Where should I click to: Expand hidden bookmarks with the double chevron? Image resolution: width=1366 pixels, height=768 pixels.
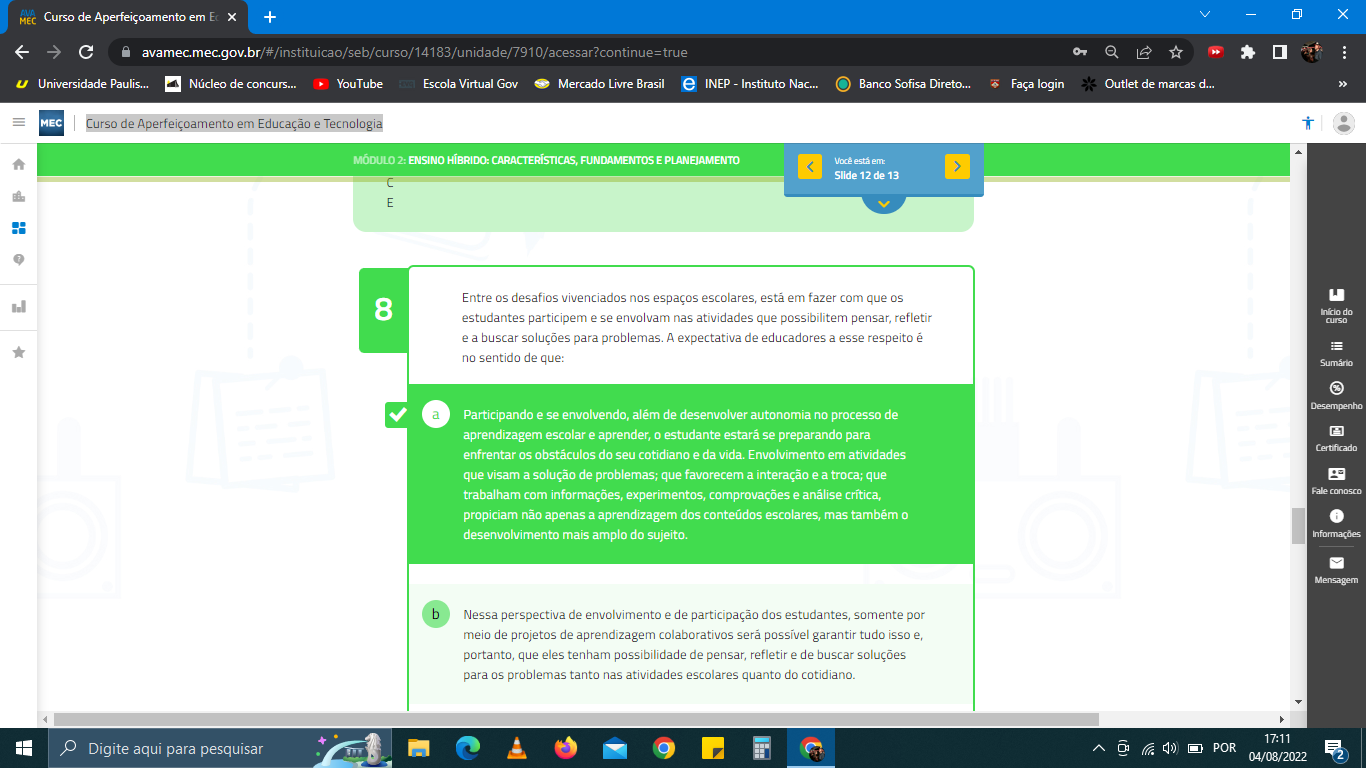(1342, 84)
